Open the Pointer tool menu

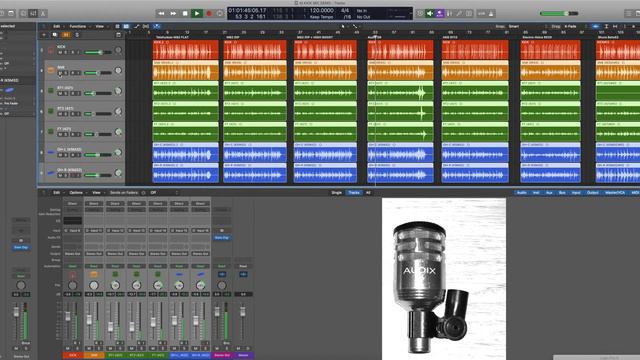343,26
